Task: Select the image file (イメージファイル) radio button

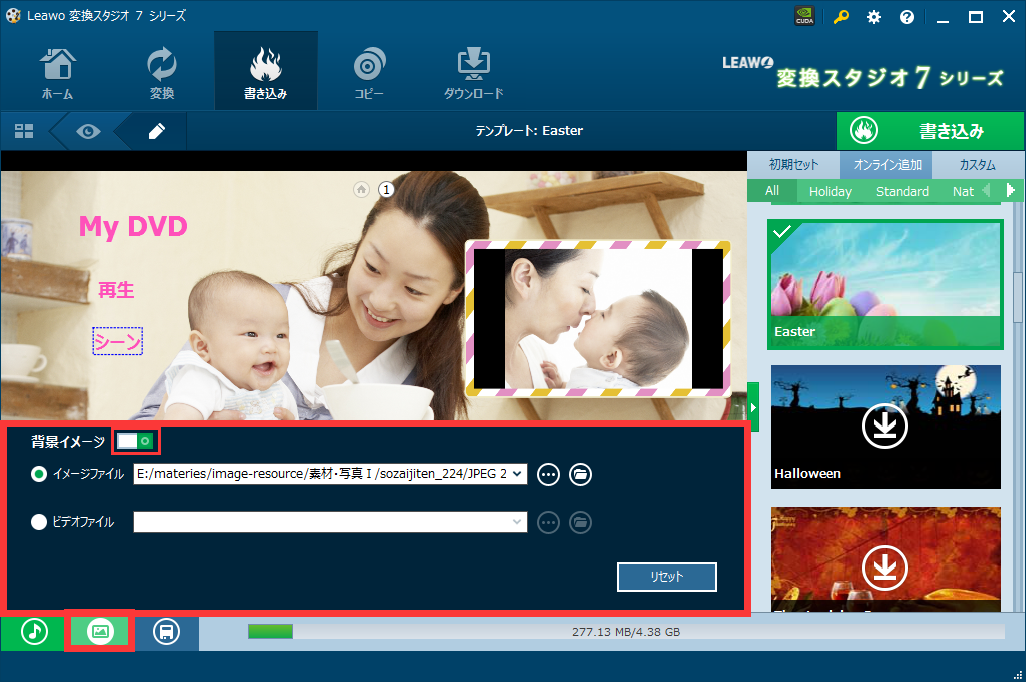Action: tap(39, 475)
